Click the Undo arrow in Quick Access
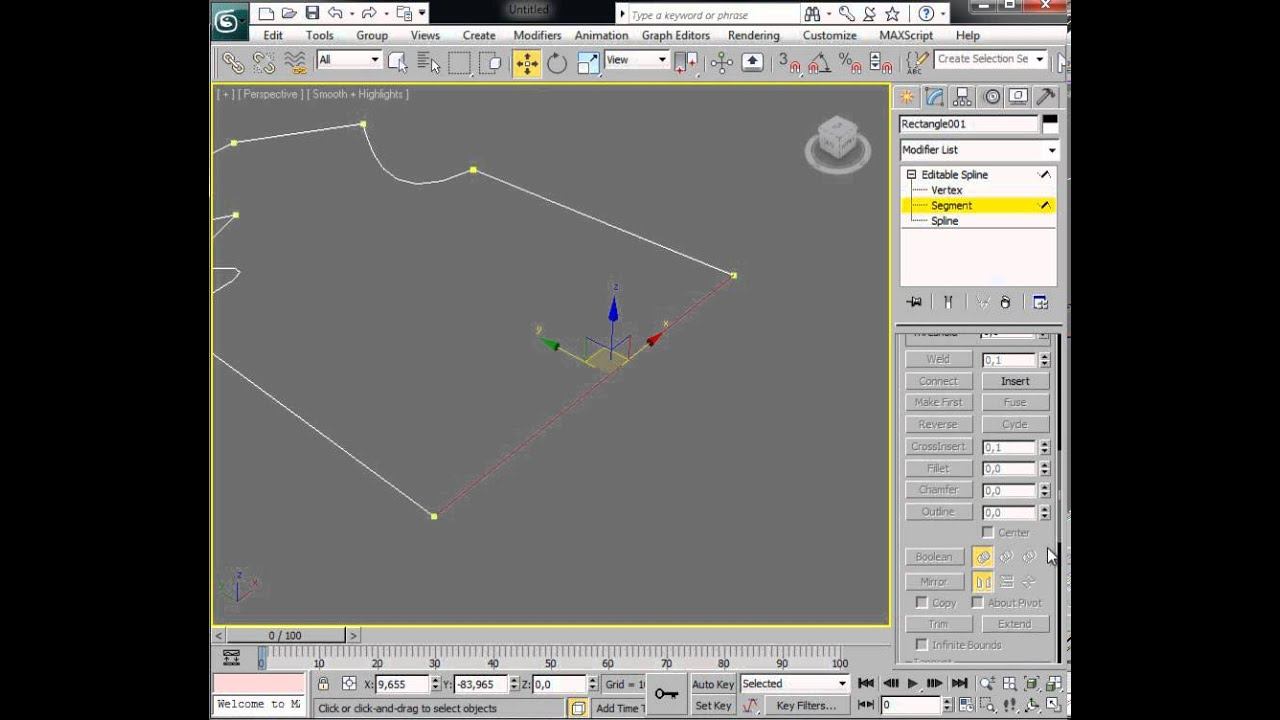The width and height of the screenshot is (1280, 720). [x=335, y=13]
